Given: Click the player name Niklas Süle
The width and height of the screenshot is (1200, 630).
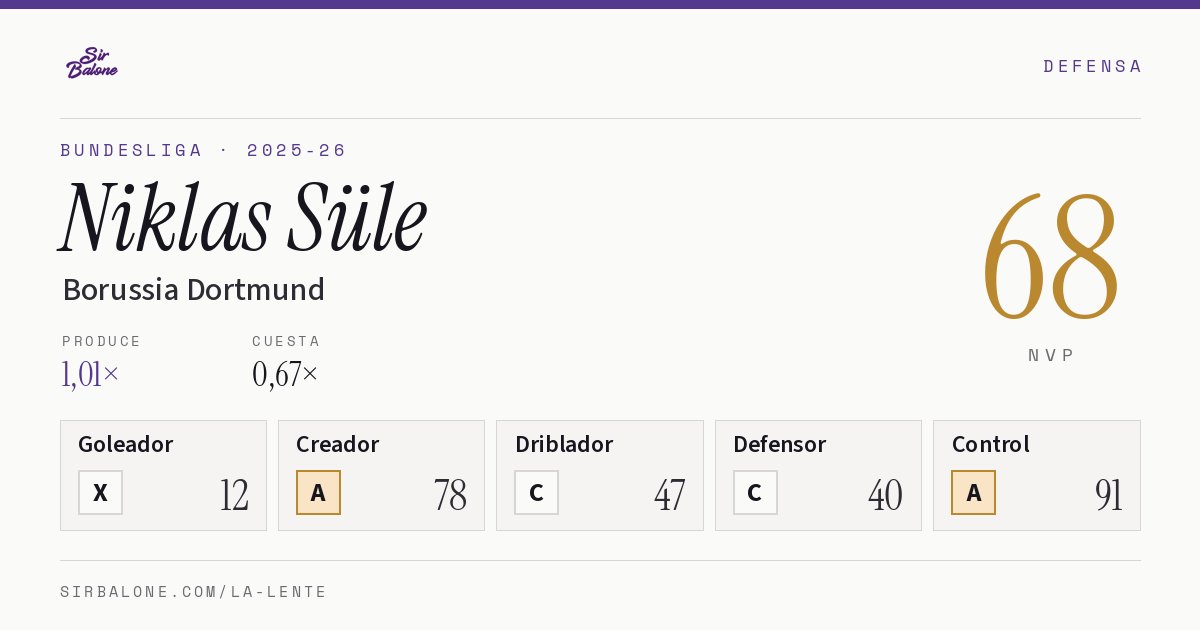Looking at the screenshot, I should [x=243, y=217].
